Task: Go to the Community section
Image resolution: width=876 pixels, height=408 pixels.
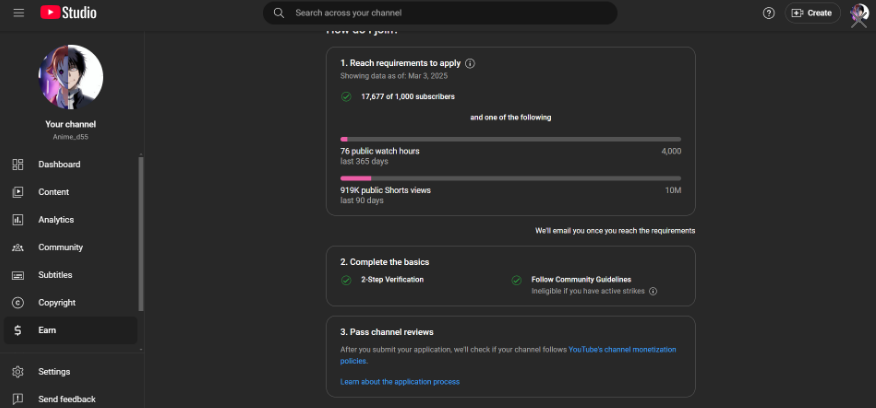Action: (60, 247)
